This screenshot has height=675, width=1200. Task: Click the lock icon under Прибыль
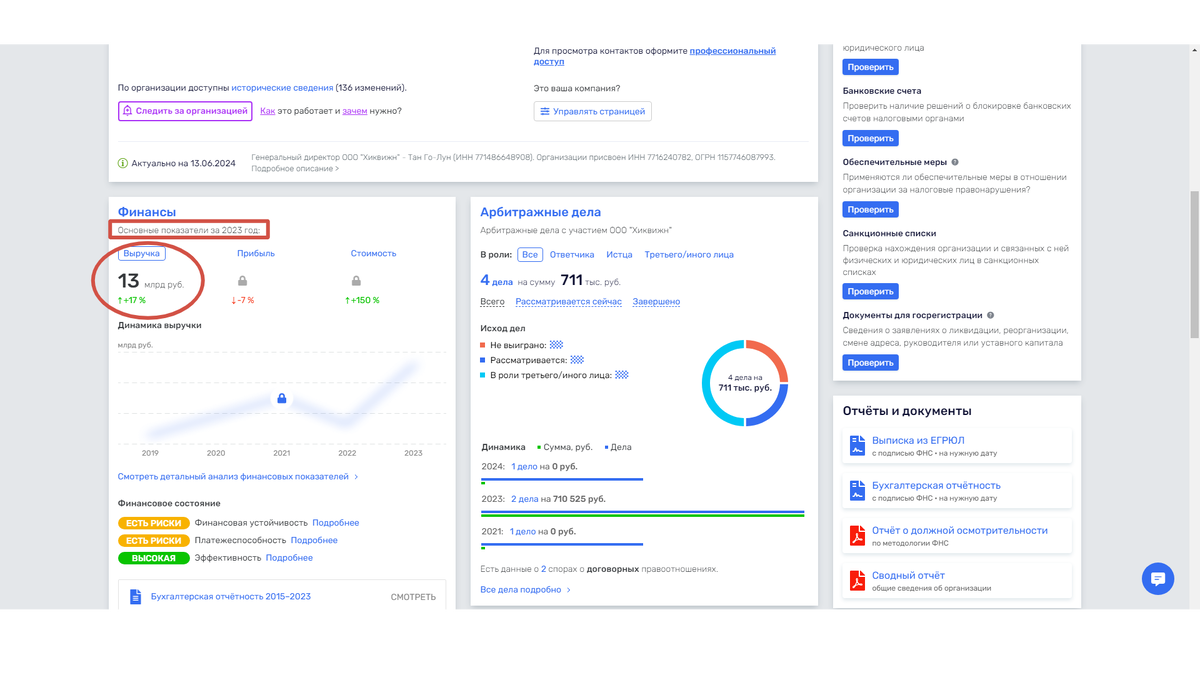pos(242,281)
